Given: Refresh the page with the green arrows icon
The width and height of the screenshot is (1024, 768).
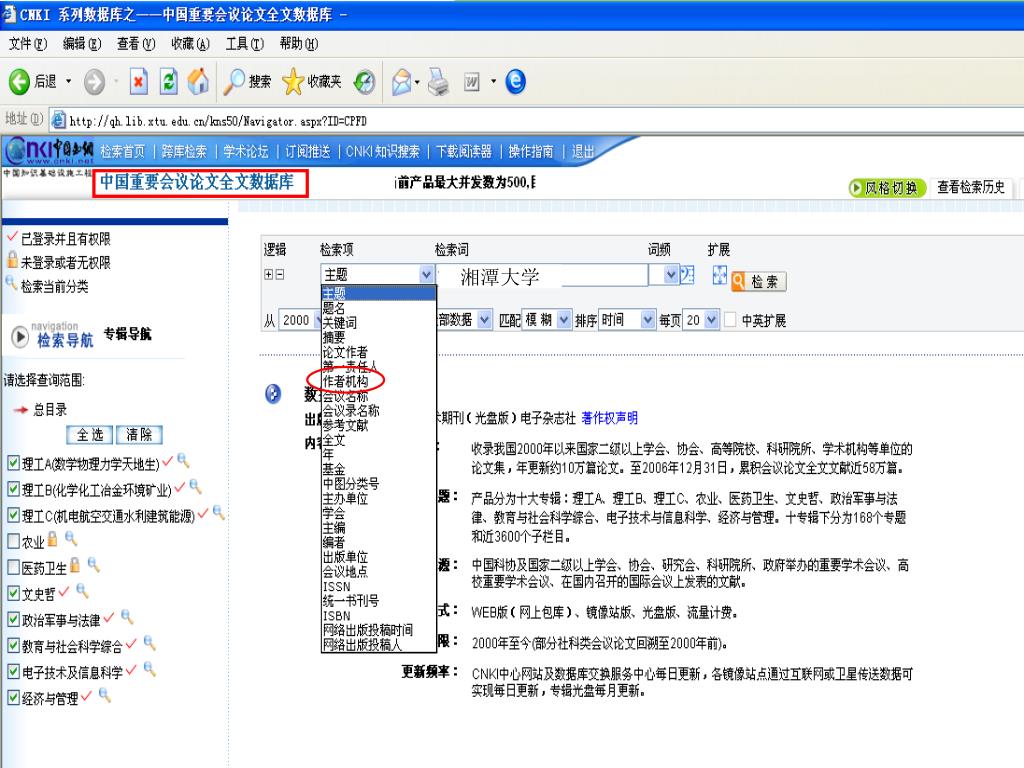Looking at the screenshot, I should pyautogui.click(x=168, y=82).
